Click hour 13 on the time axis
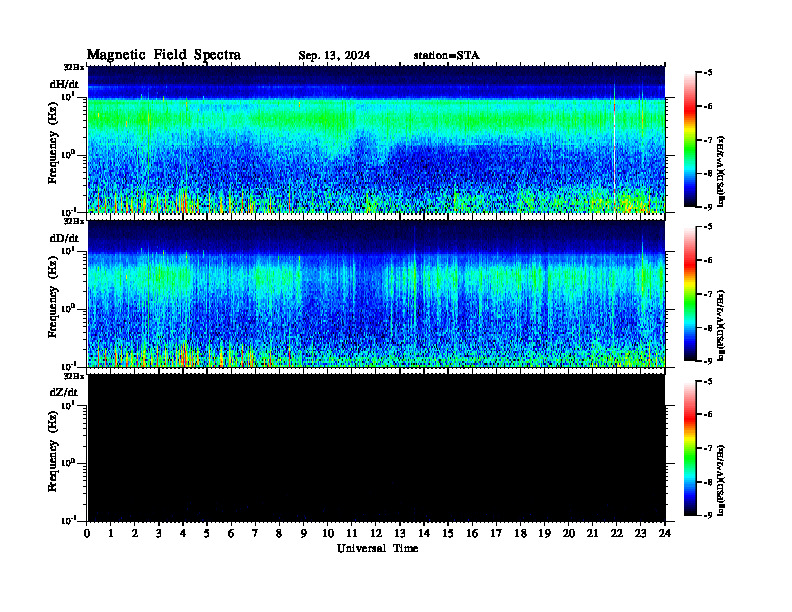Image resolution: width=792 pixels, height=612 pixels. (400, 533)
